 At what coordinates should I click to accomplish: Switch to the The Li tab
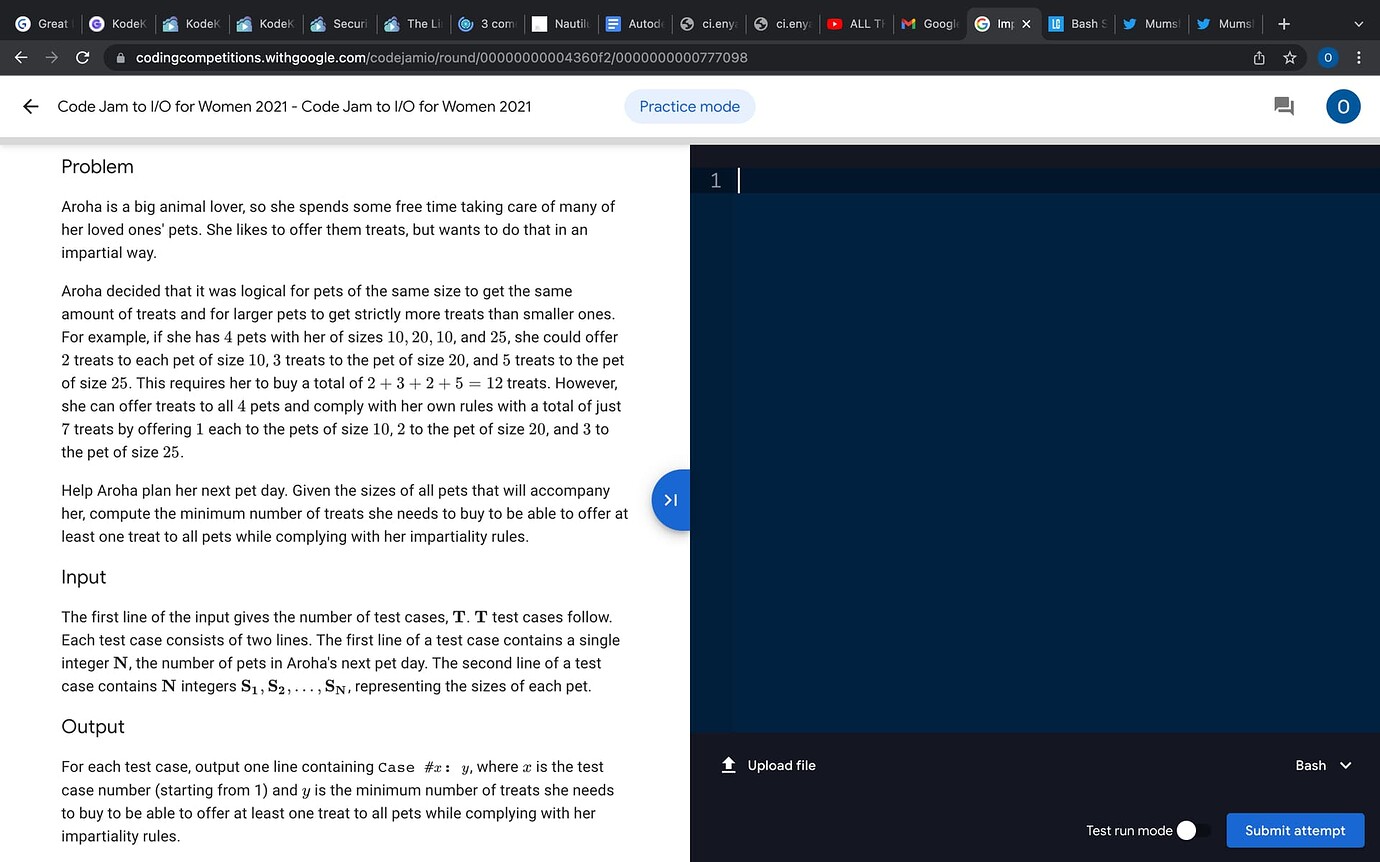point(412,24)
